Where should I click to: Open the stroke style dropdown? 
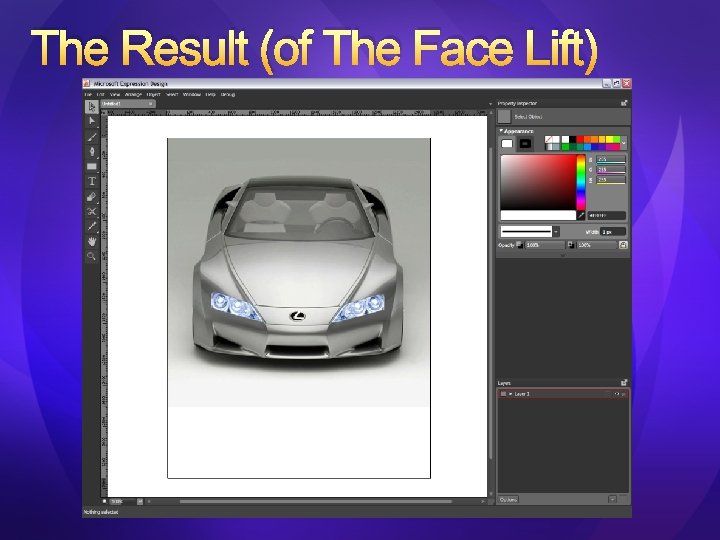556,231
